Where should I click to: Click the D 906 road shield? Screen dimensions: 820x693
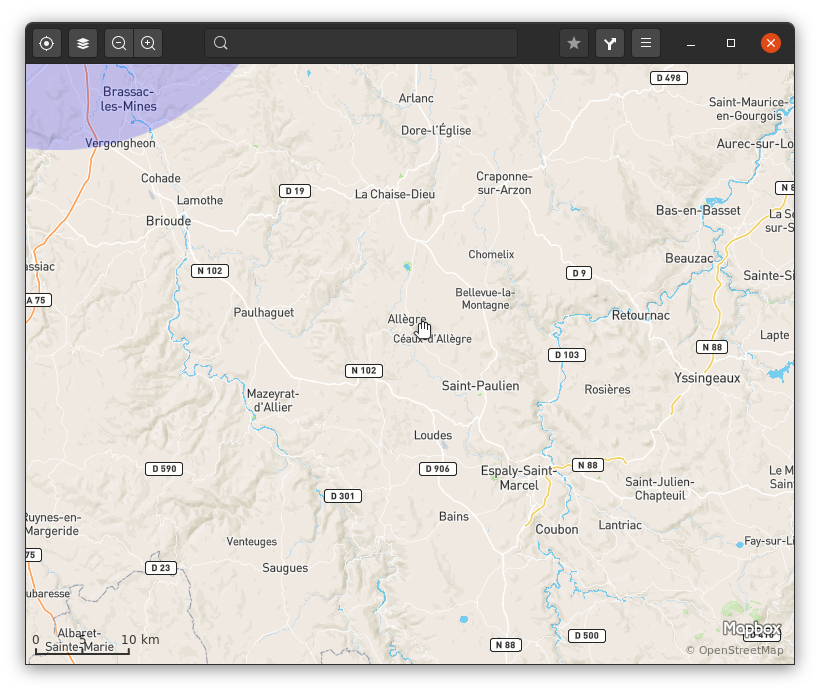(438, 469)
